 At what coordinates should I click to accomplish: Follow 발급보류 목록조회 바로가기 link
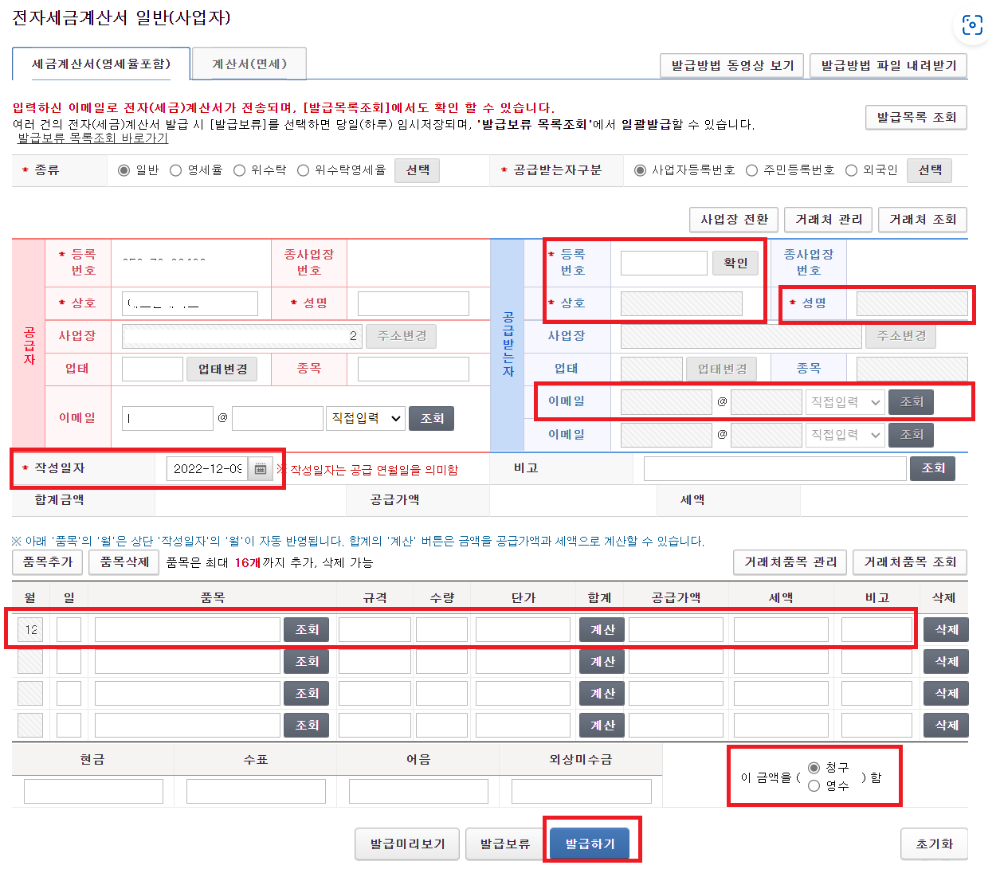click(x=93, y=138)
